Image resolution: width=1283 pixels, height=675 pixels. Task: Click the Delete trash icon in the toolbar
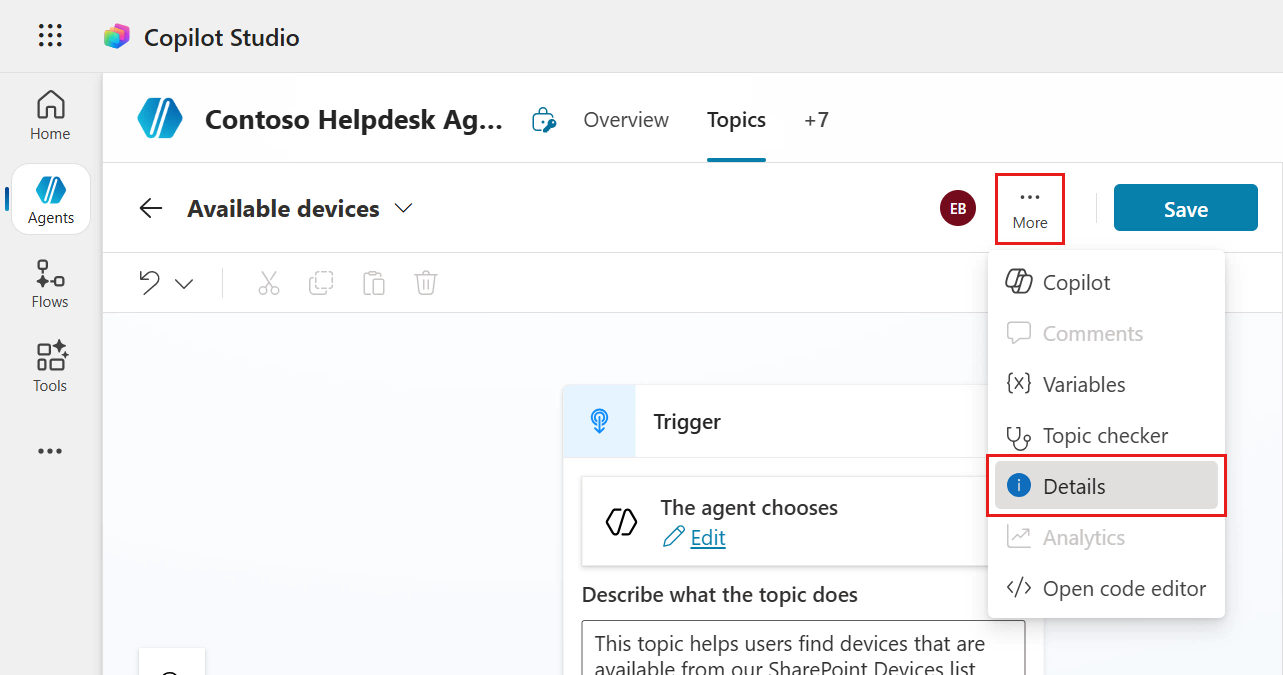pyautogui.click(x=425, y=282)
